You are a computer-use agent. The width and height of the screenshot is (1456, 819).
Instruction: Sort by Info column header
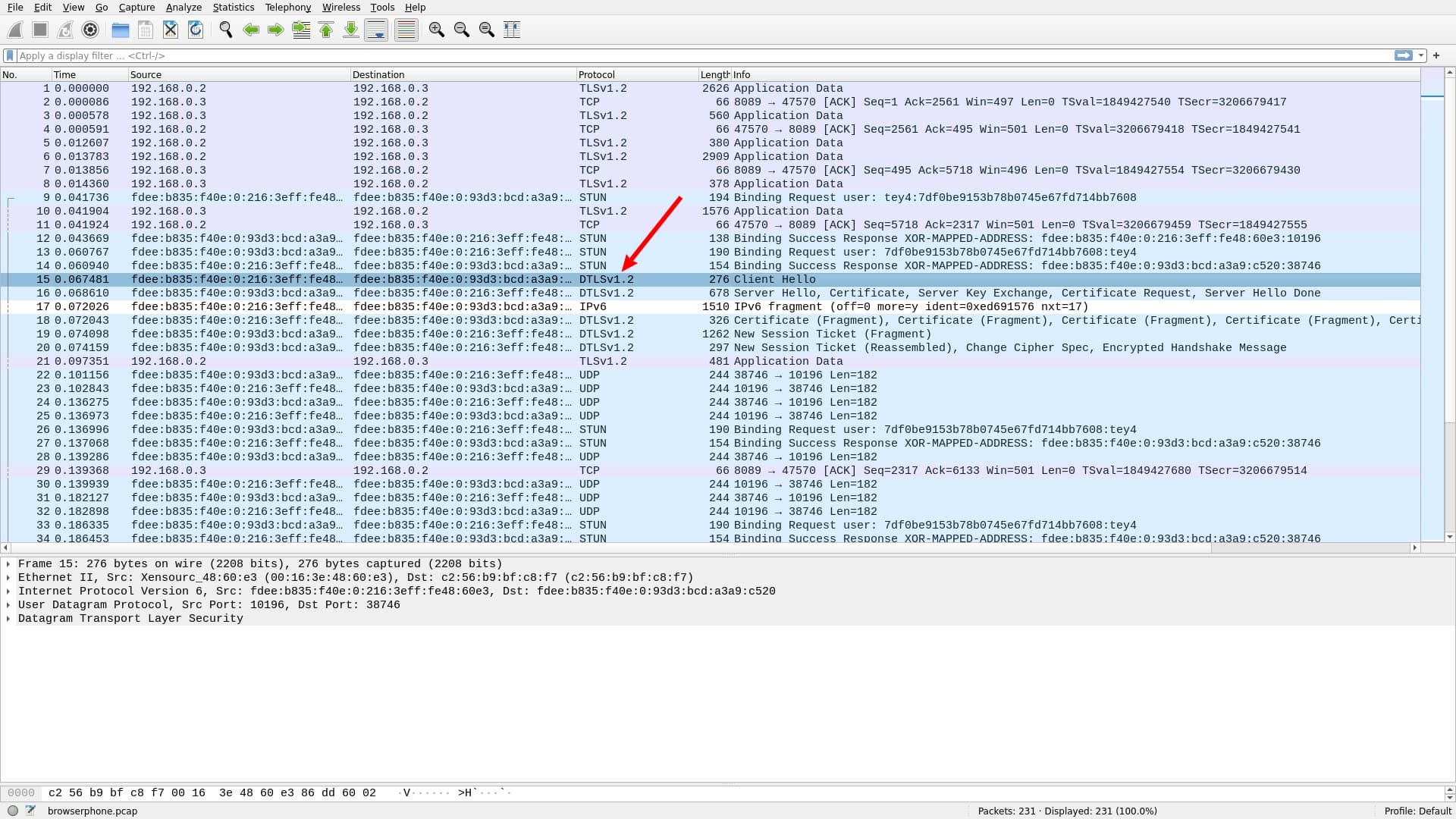coord(1075,74)
